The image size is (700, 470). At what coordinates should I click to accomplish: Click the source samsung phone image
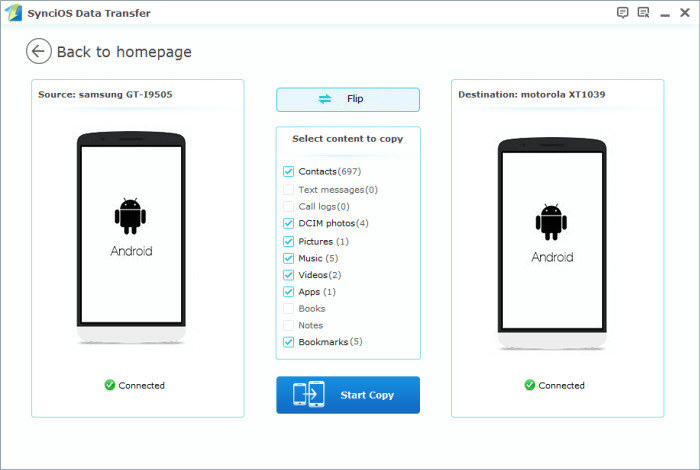131,238
